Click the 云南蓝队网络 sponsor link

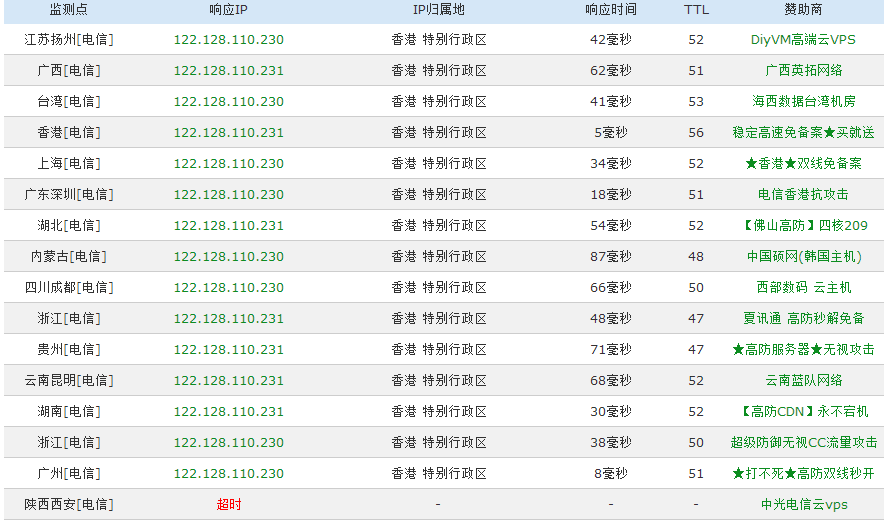click(x=803, y=381)
